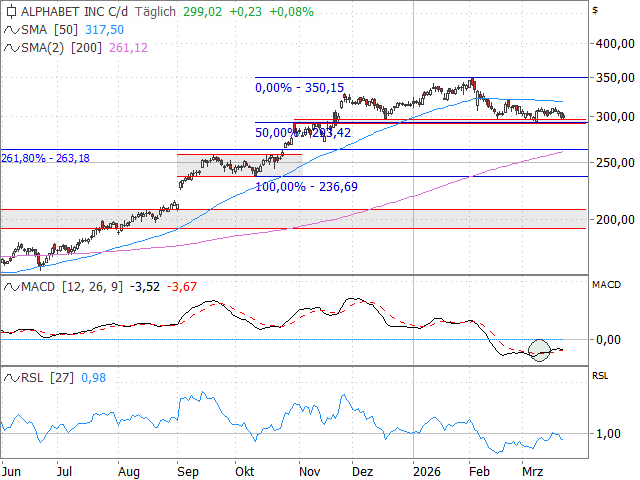Select the circled MACD crossover marker
Image resolution: width=640 pixels, height=480 pixels.
[x=539, y=350]
